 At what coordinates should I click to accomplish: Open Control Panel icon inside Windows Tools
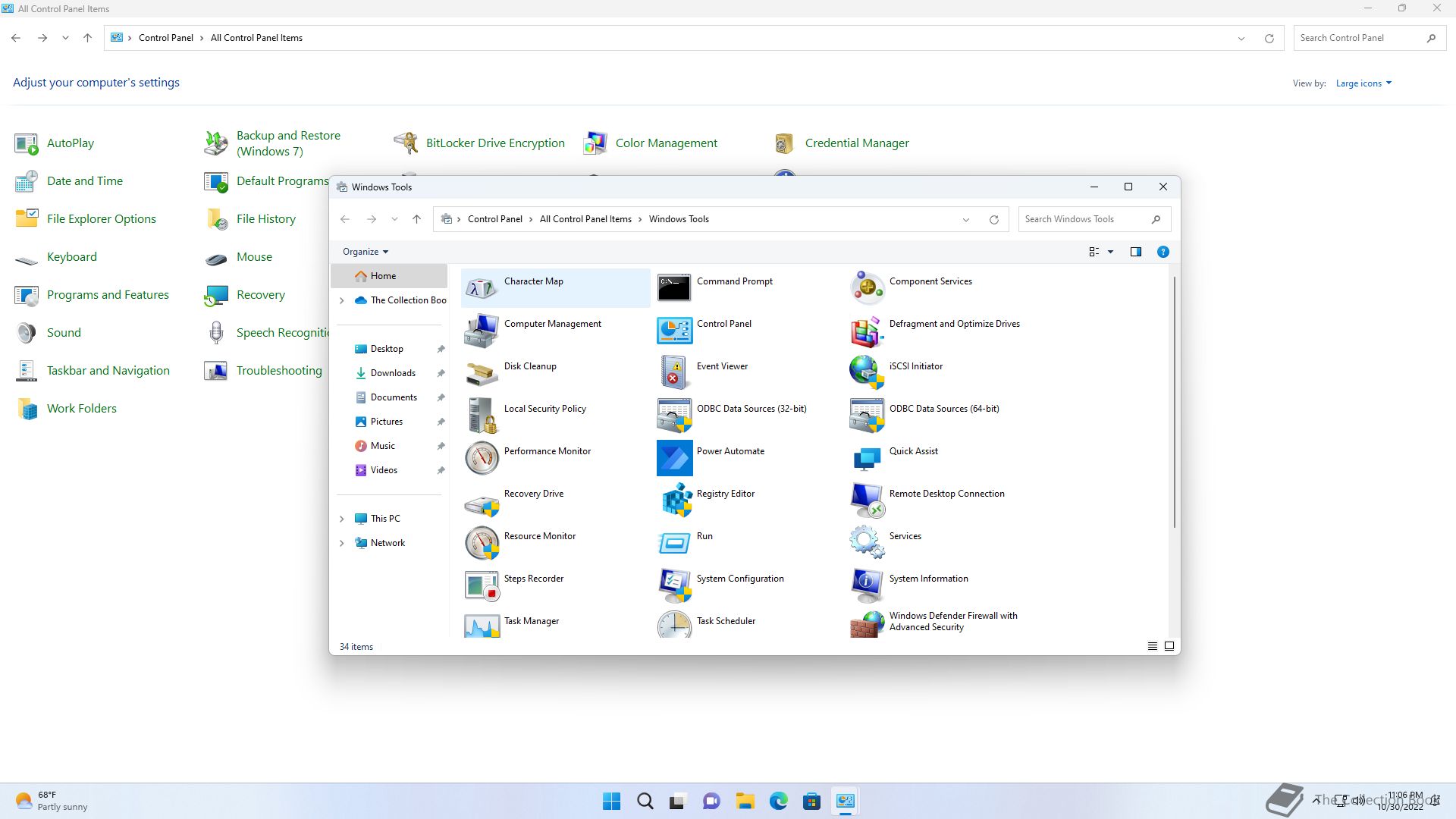tap(674, 331)
